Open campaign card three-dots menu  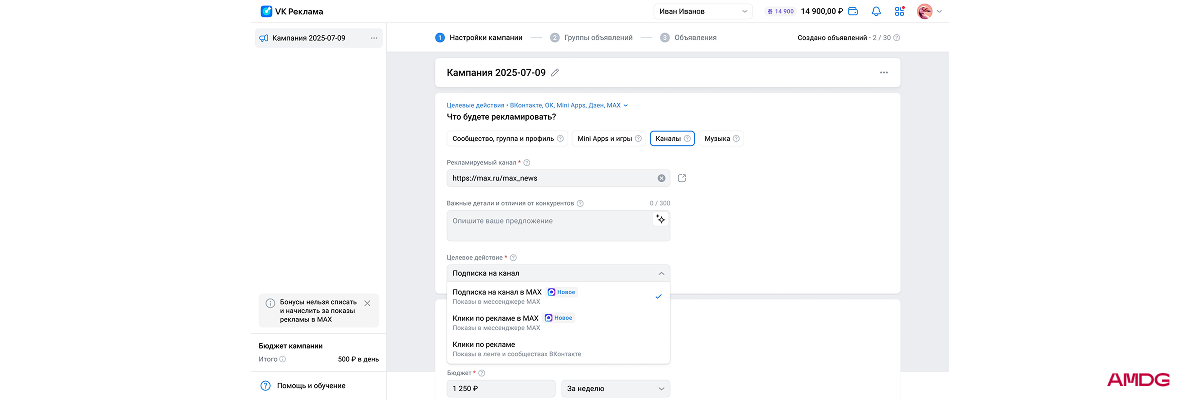click(883, 72)
